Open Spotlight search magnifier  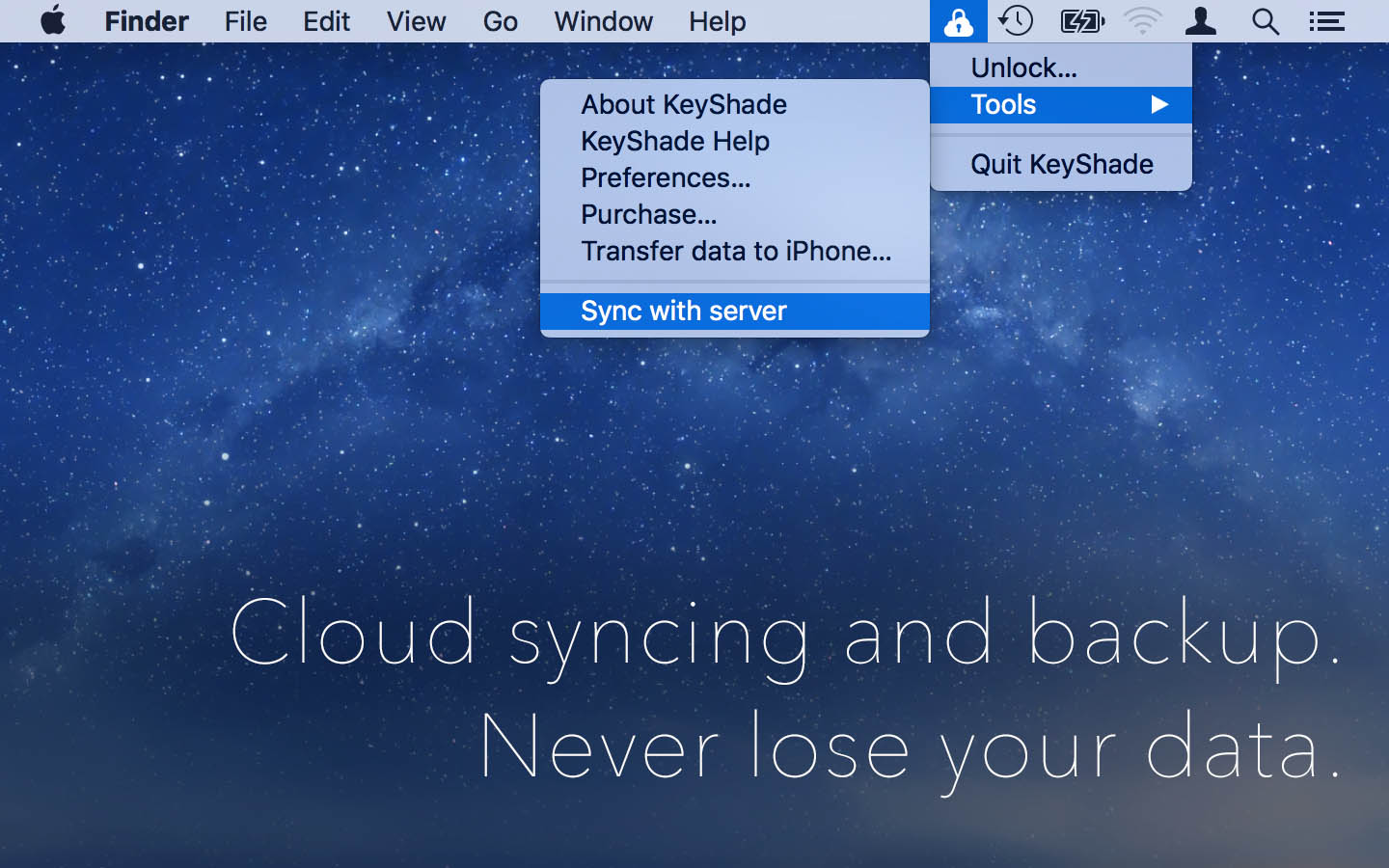1265,21
